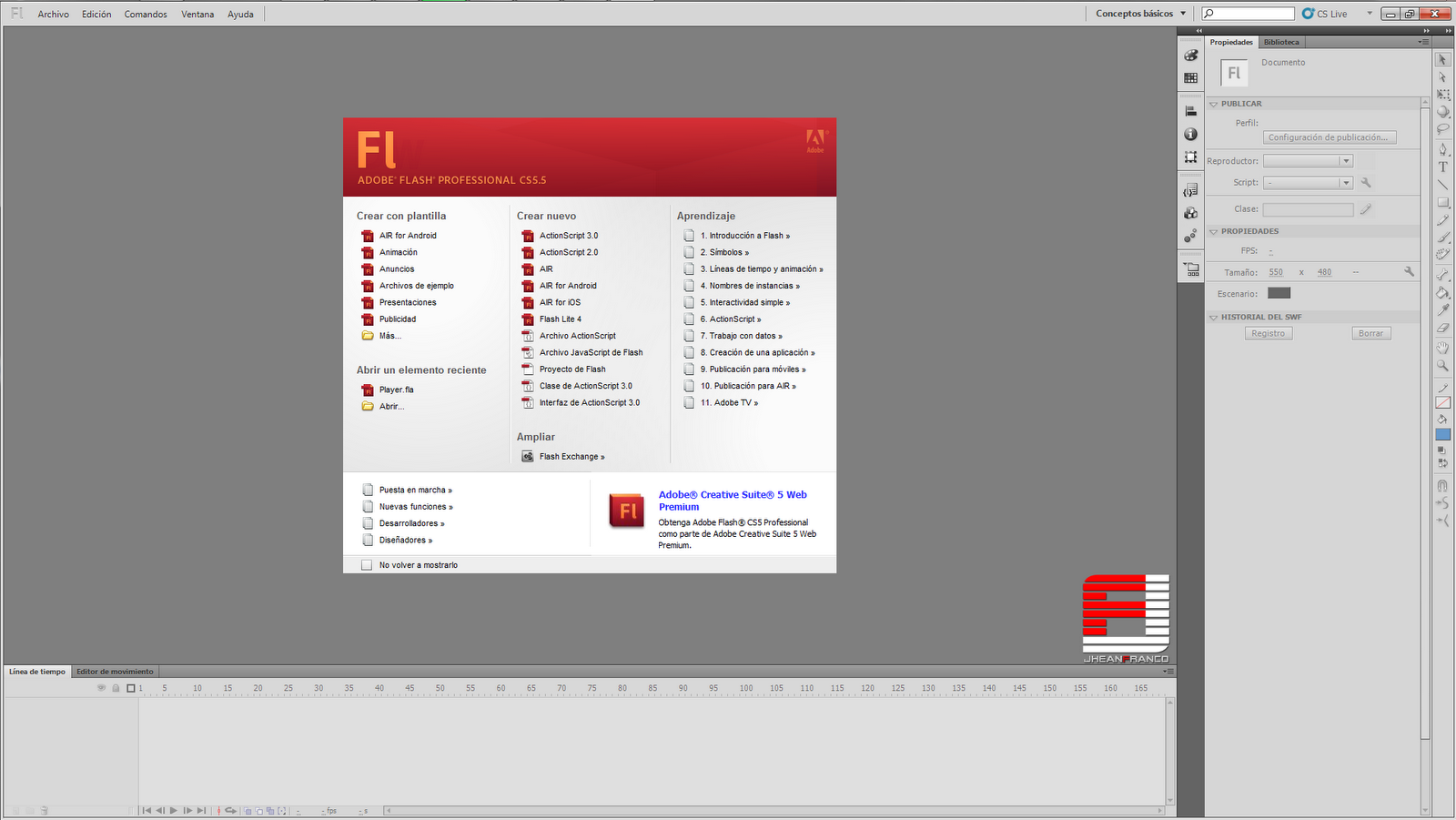Open the Swatches panel grid icon
This screenshot has height=820, width=1456.
click(x=1190, y=78)
